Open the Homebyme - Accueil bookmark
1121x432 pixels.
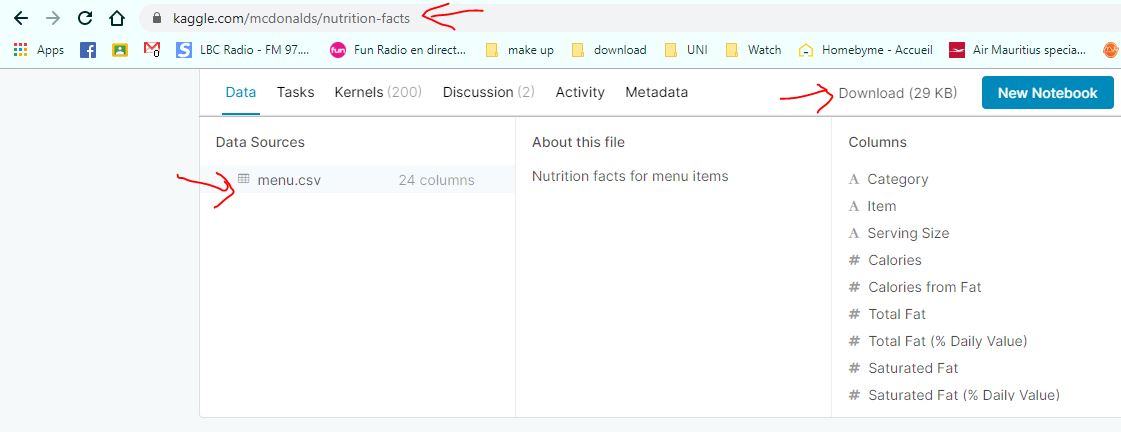(x=866, y=50)
